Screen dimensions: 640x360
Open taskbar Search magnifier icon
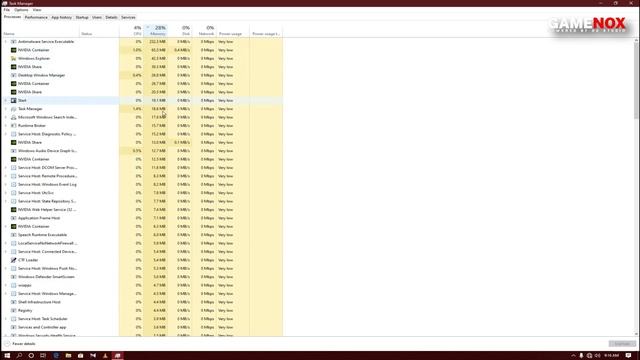(x=19, y=356)
